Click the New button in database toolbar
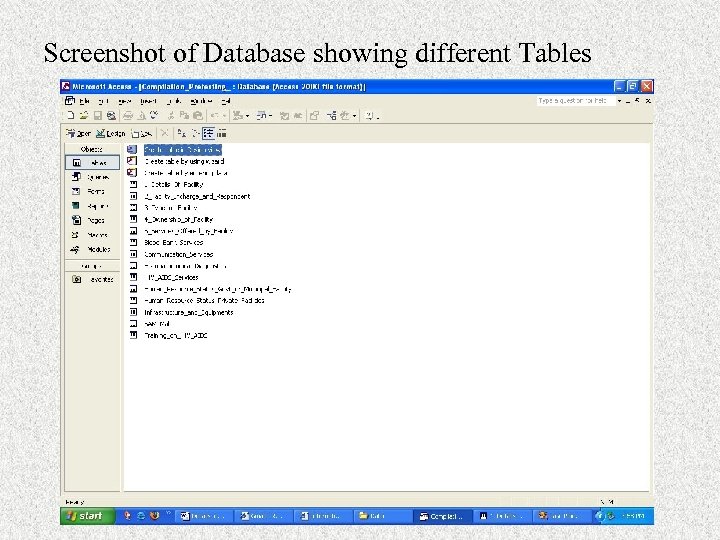This screenshot has height=540, width=720. (x=142, y=133)
